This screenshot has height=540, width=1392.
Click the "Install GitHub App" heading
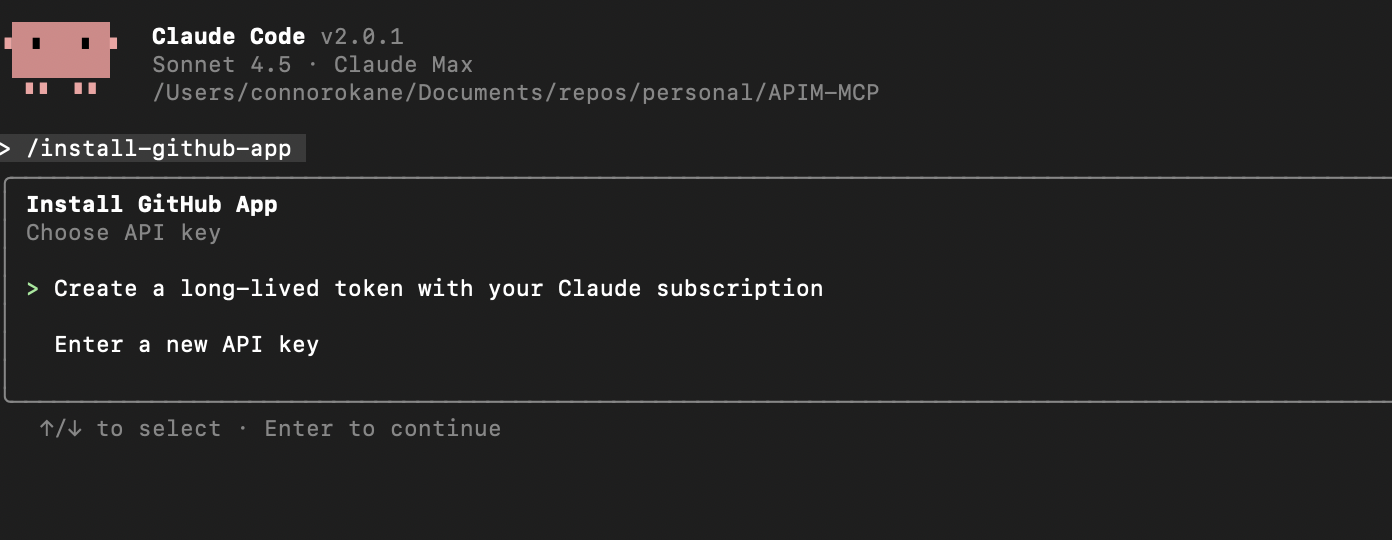[x=152, y=205]
